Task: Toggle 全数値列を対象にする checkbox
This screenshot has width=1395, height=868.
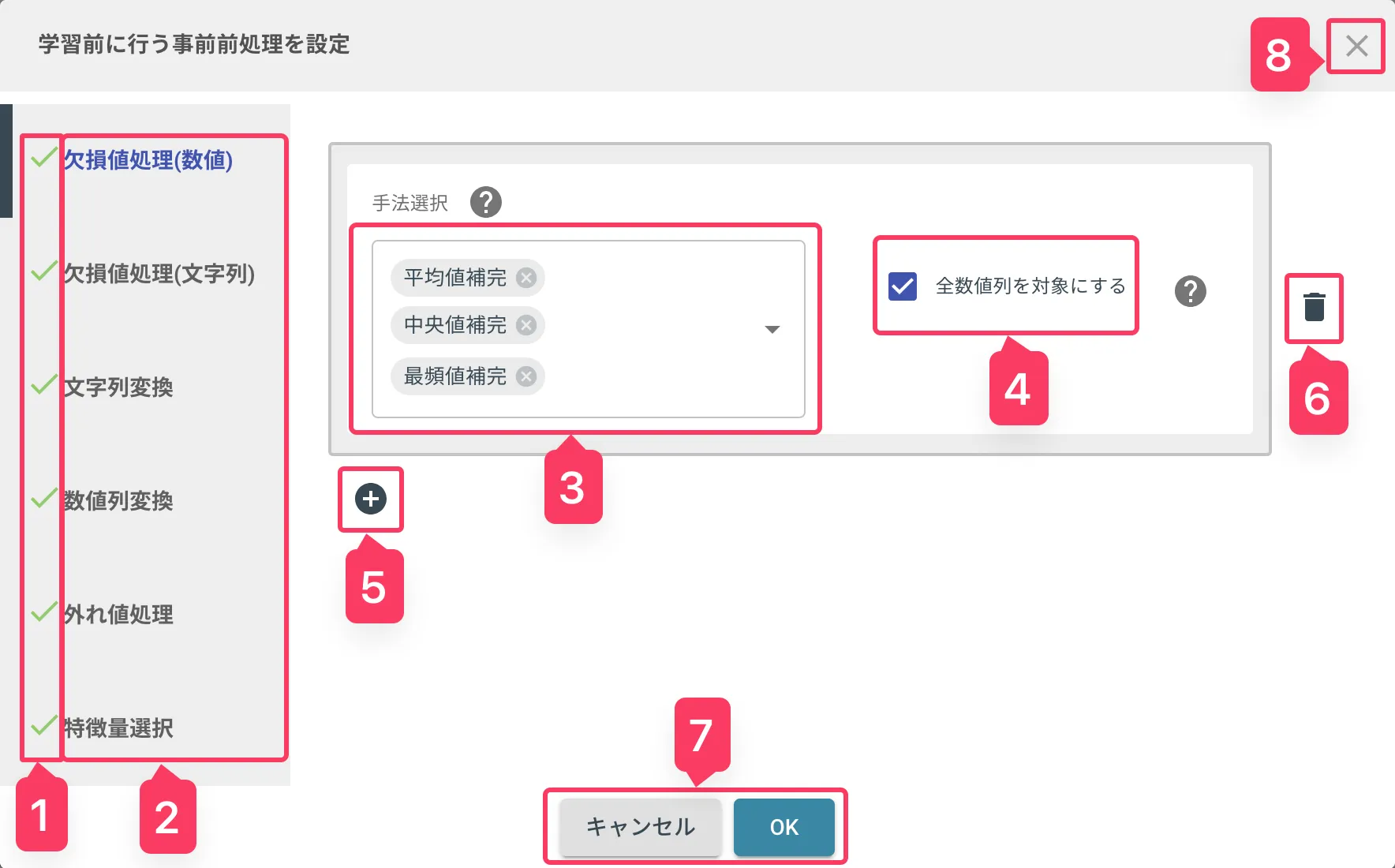Action: tap(902, 286)
